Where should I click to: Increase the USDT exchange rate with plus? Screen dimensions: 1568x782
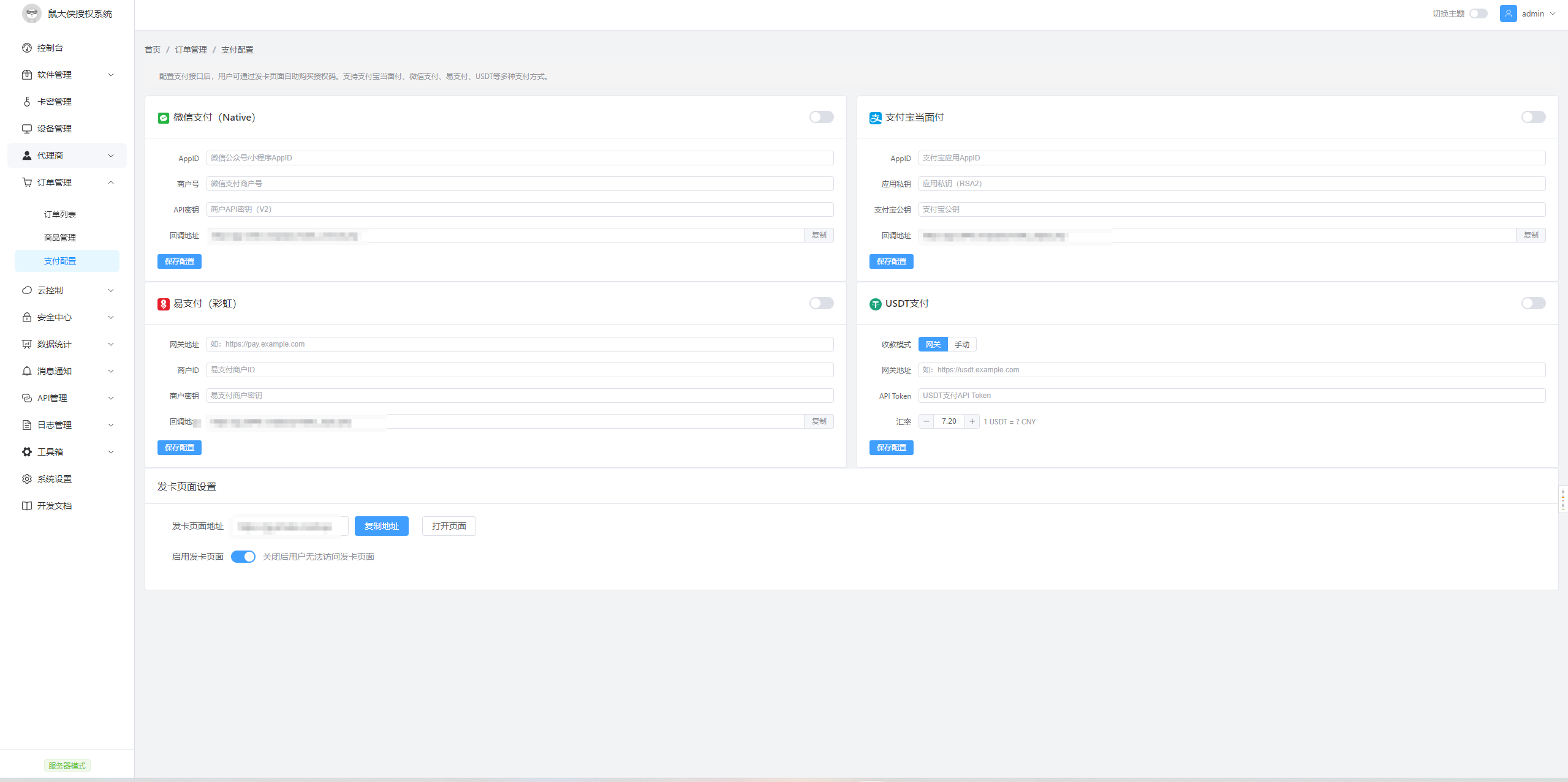coord(972,421)
